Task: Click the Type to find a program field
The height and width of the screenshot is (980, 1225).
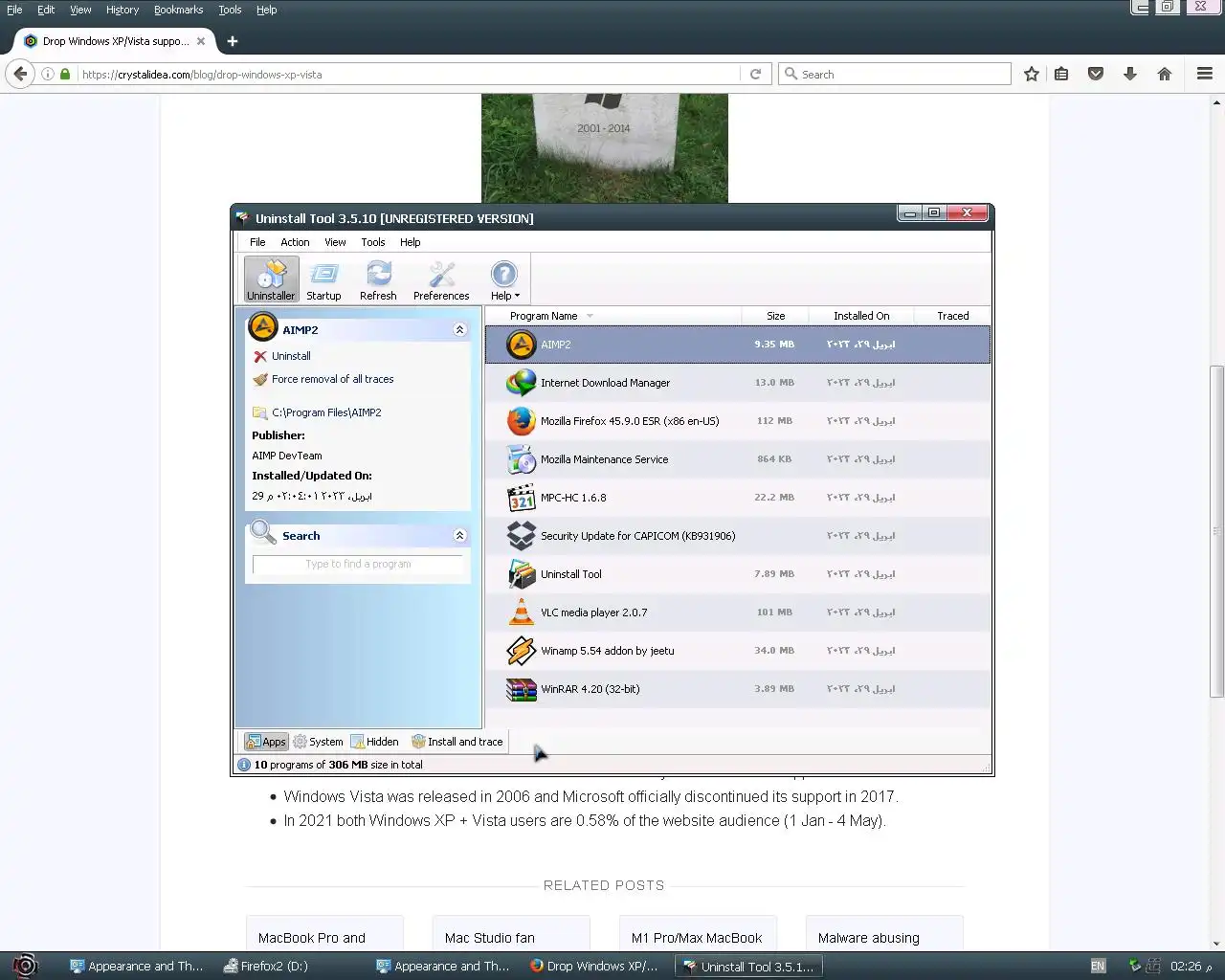Action: [x=358, y=565]
